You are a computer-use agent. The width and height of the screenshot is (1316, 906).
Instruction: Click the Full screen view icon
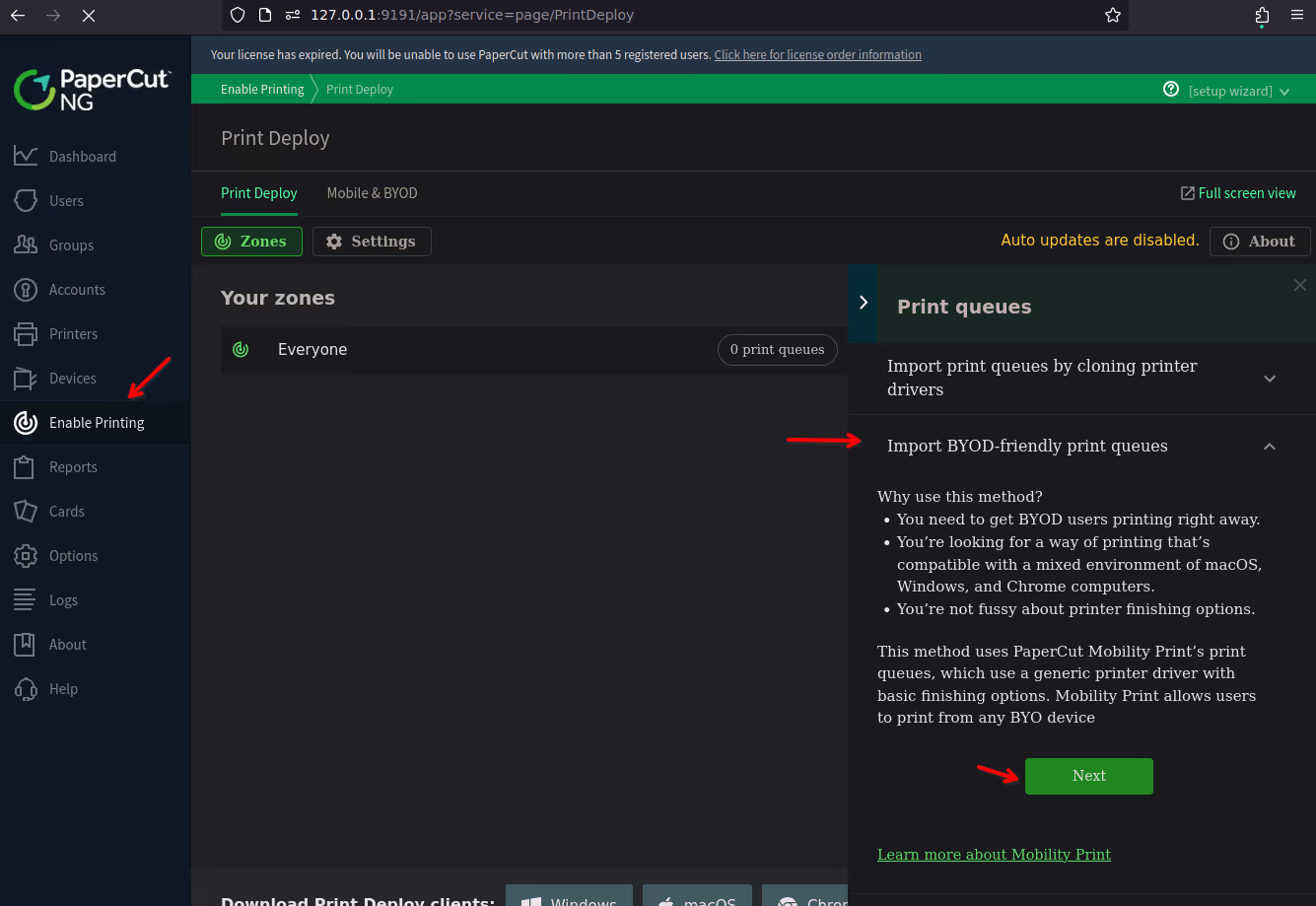coord(1188,193)
